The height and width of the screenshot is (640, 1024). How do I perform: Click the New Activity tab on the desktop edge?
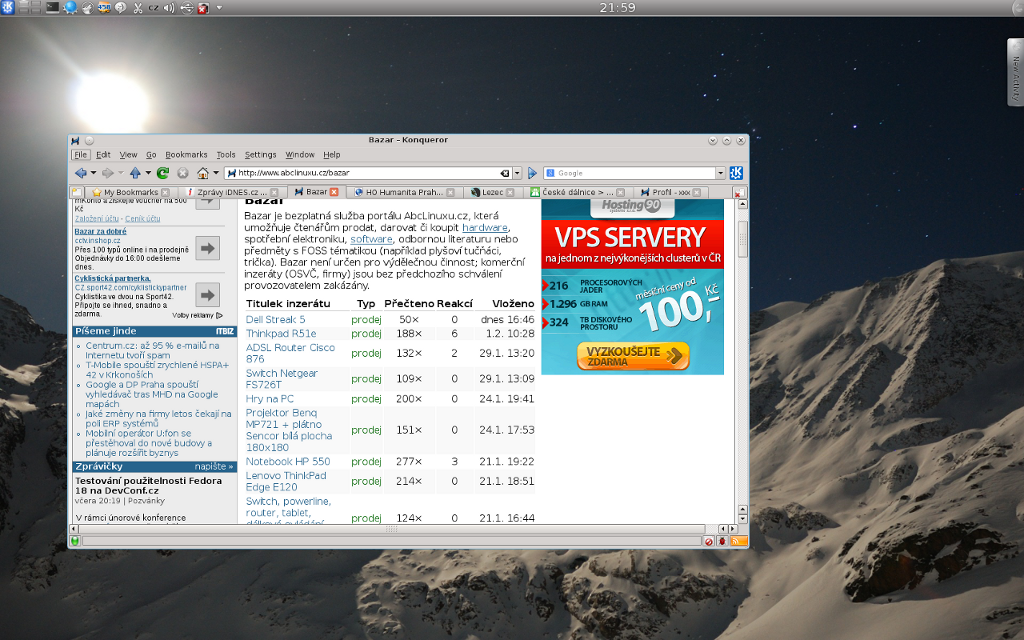pos(1016,72)
